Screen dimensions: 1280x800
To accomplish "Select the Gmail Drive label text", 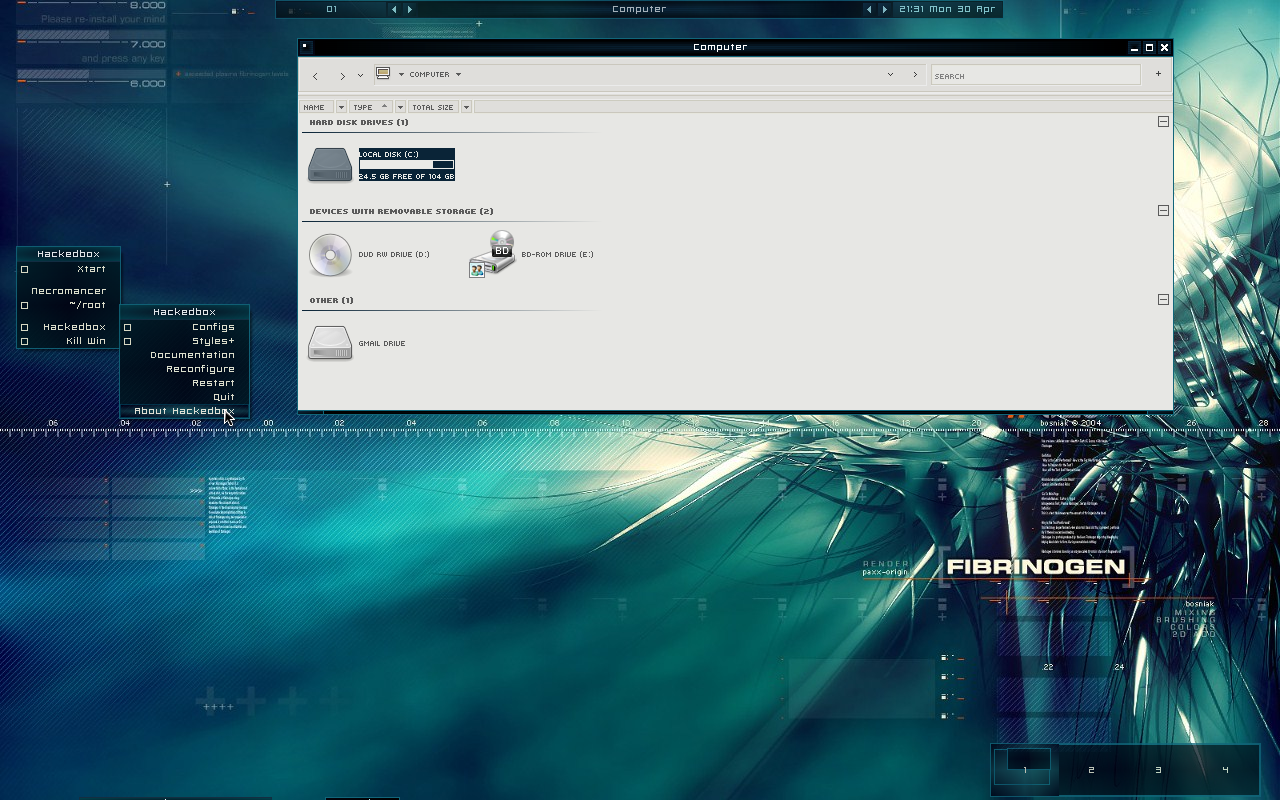I will pos(382,343).
